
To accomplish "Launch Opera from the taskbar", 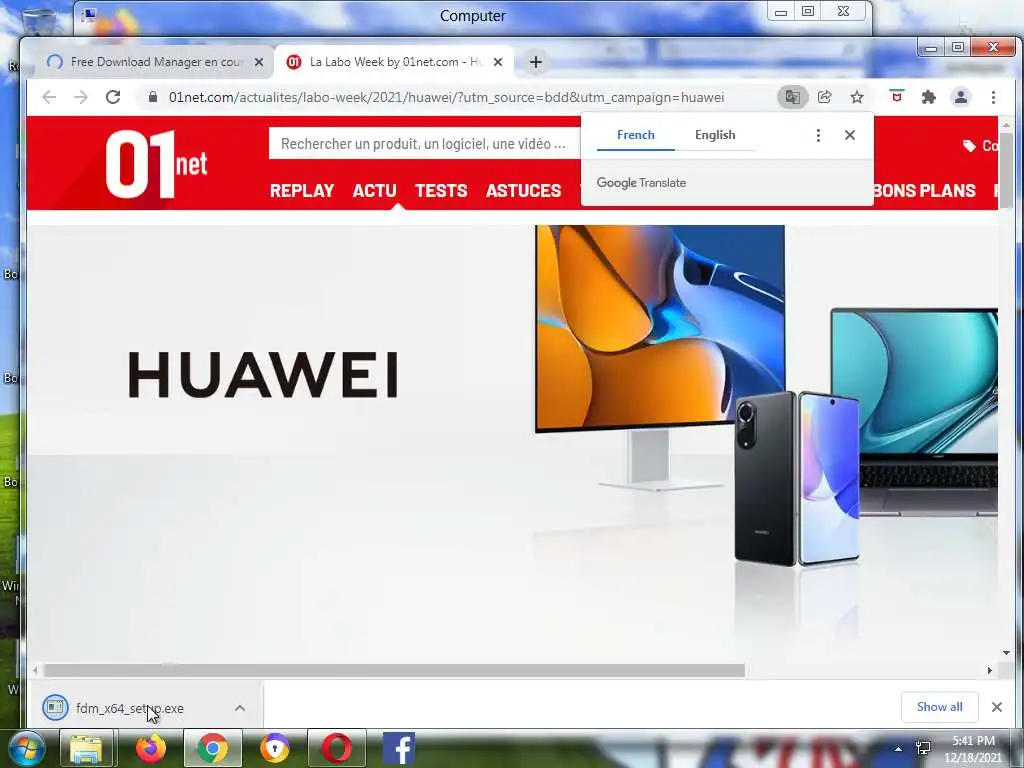I will 336,748.
